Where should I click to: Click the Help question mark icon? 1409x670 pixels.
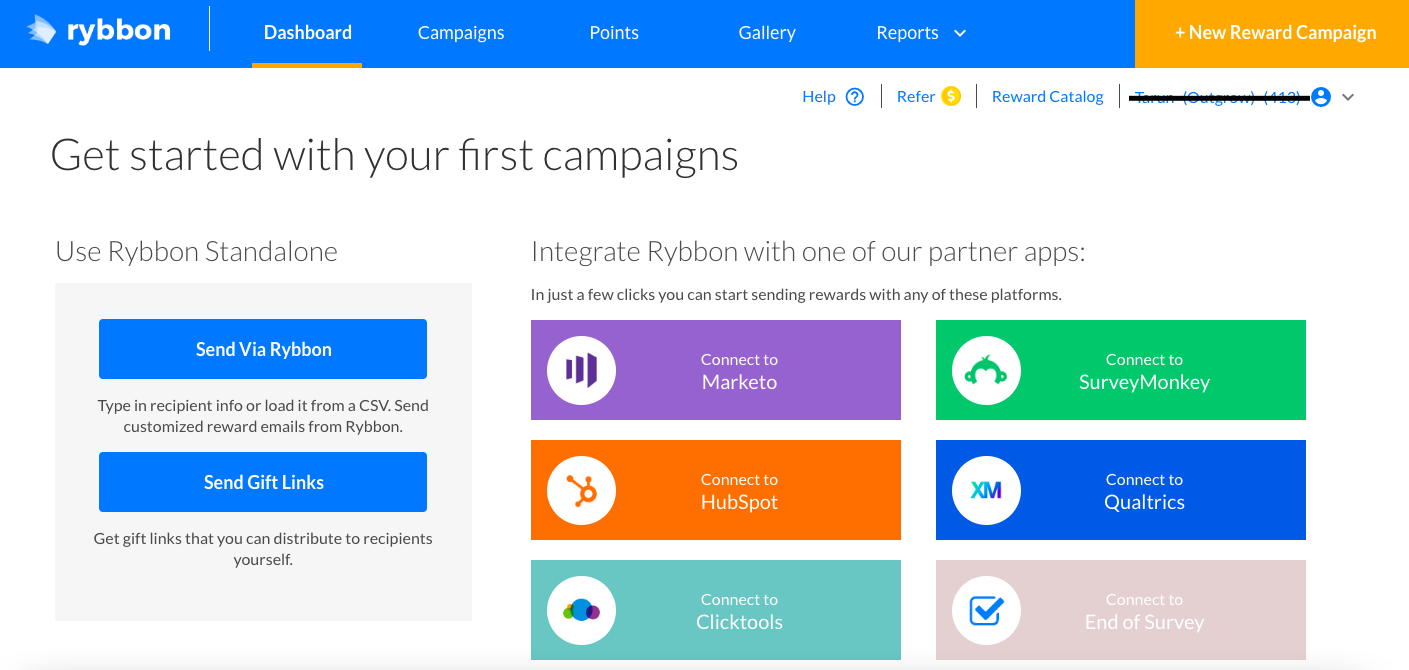click(855, 97)
